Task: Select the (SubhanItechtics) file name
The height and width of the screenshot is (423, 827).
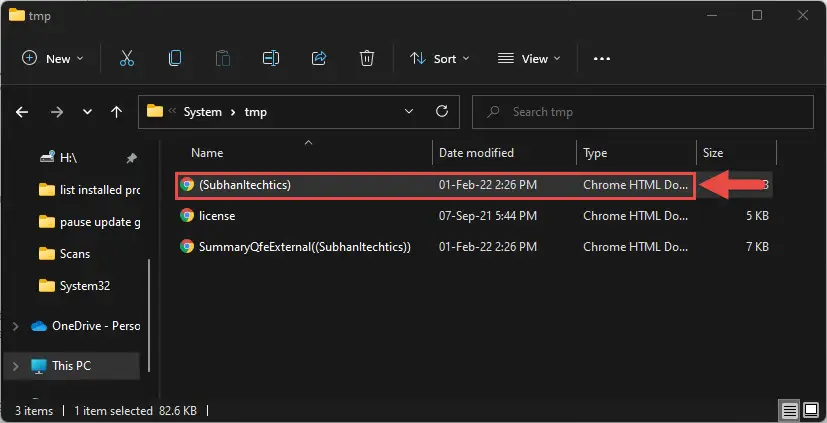Action: [245, 185]
